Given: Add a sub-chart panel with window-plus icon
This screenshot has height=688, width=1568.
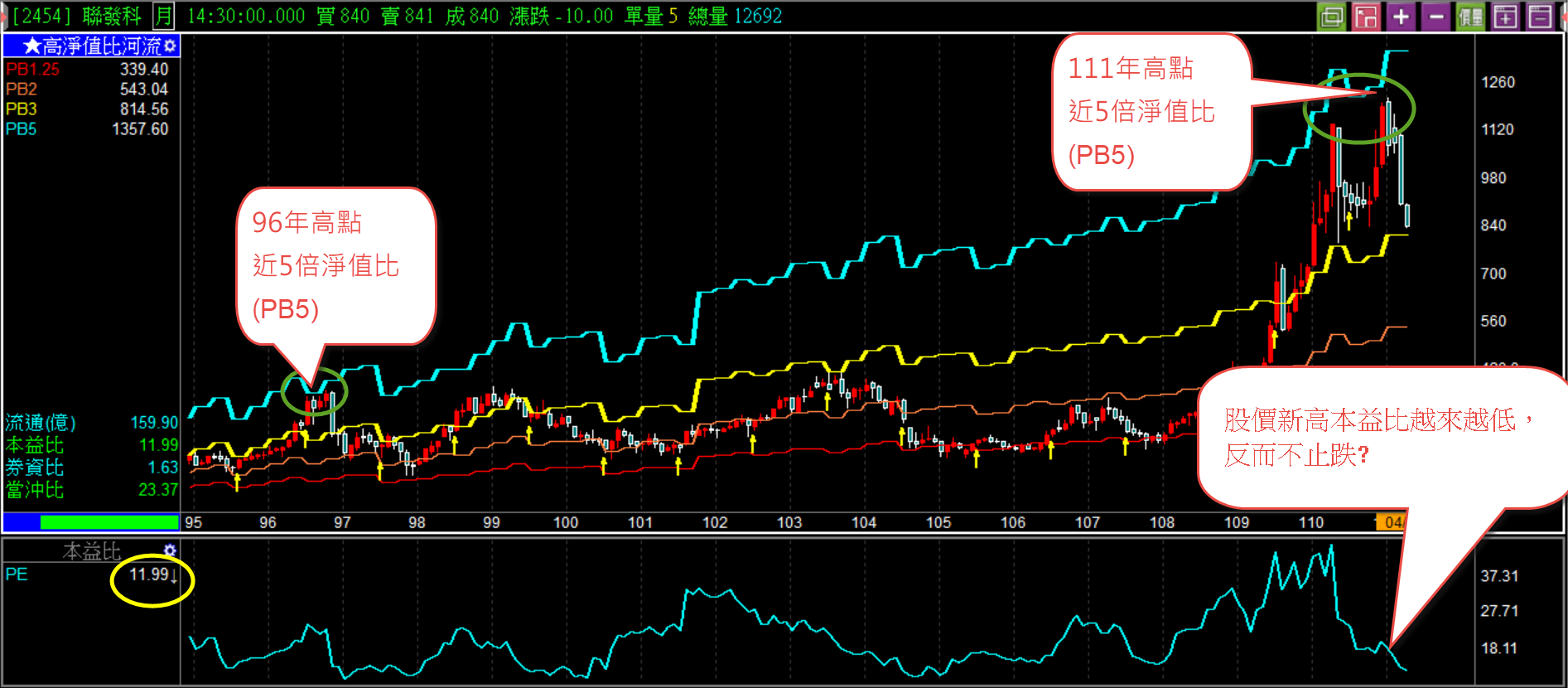Looking at the screenshot, I should tap(1505, 17).
